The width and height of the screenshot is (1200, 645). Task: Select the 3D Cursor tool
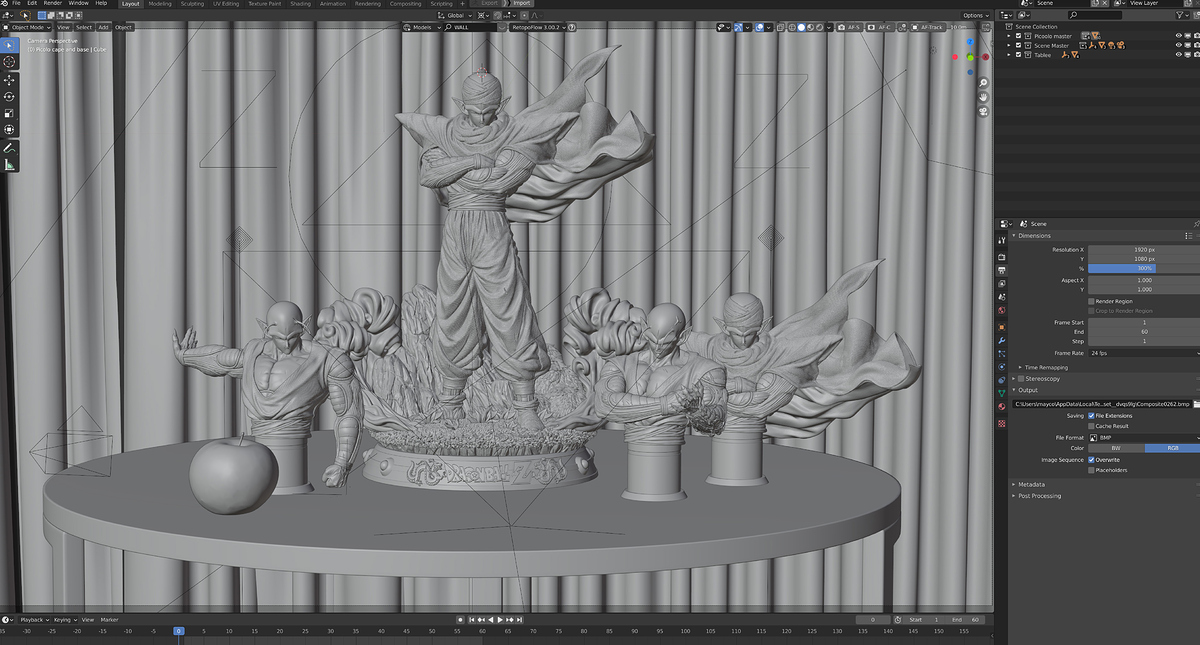point(9,62)
